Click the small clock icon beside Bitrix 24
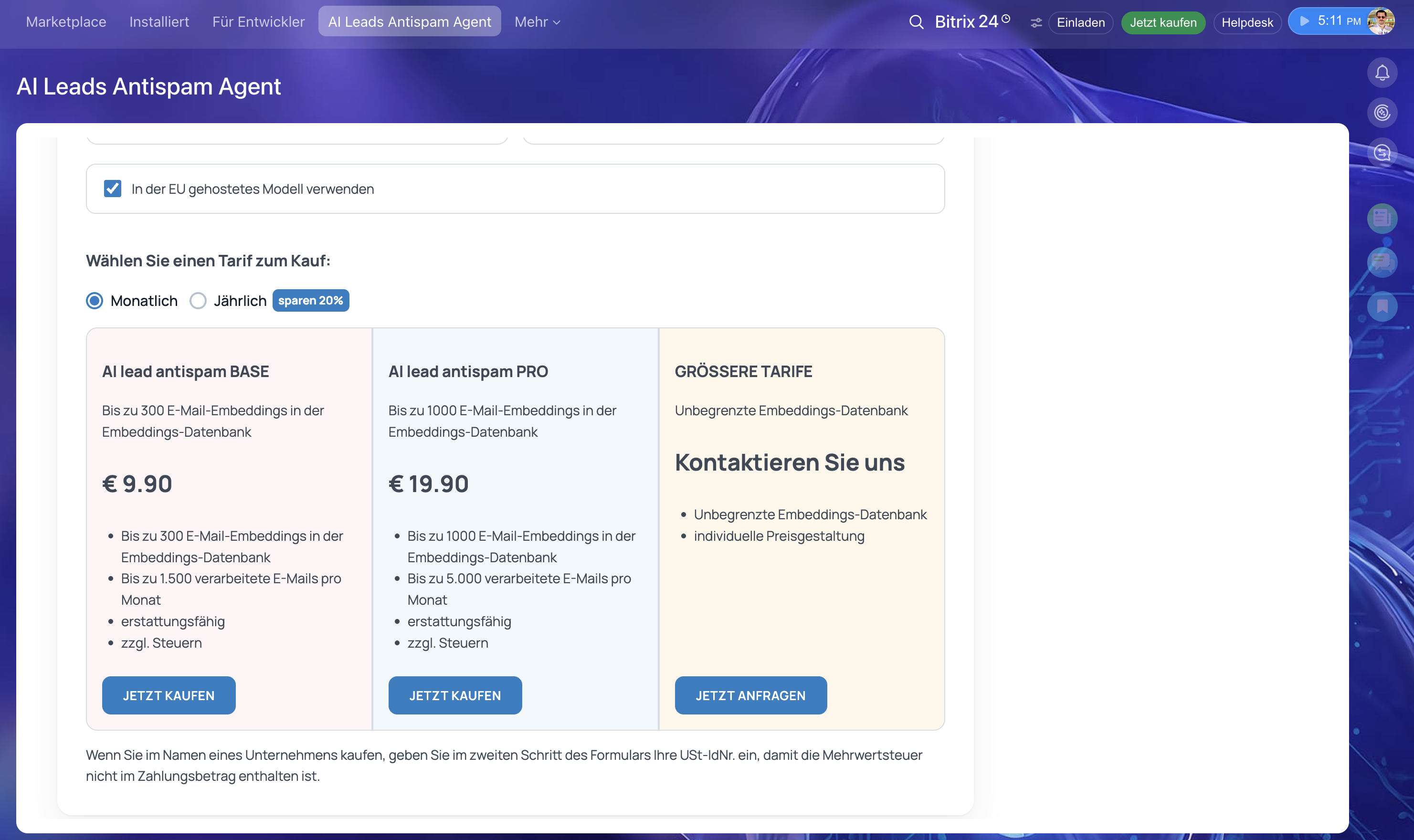 1006,18
